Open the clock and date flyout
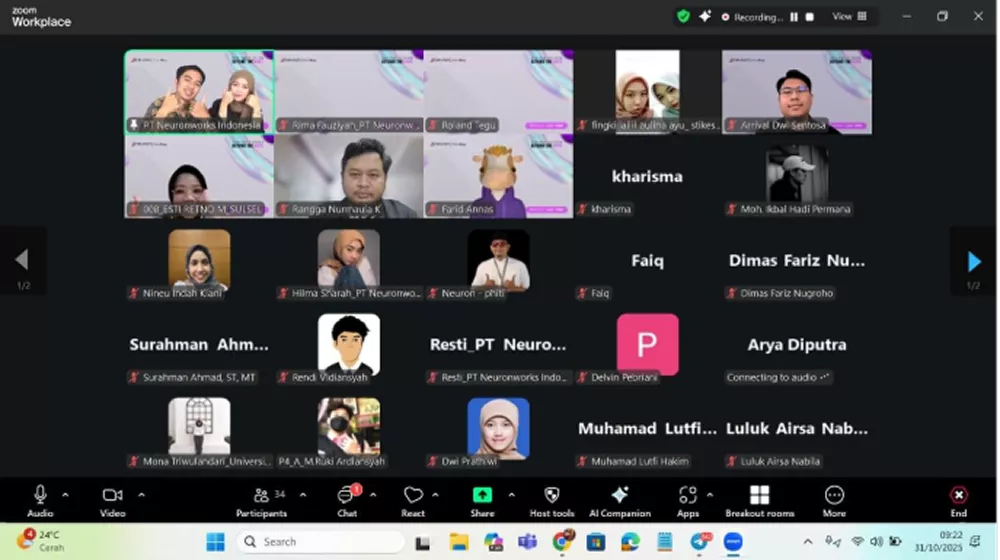This screenshot has width=1000, height=560. 938,542
